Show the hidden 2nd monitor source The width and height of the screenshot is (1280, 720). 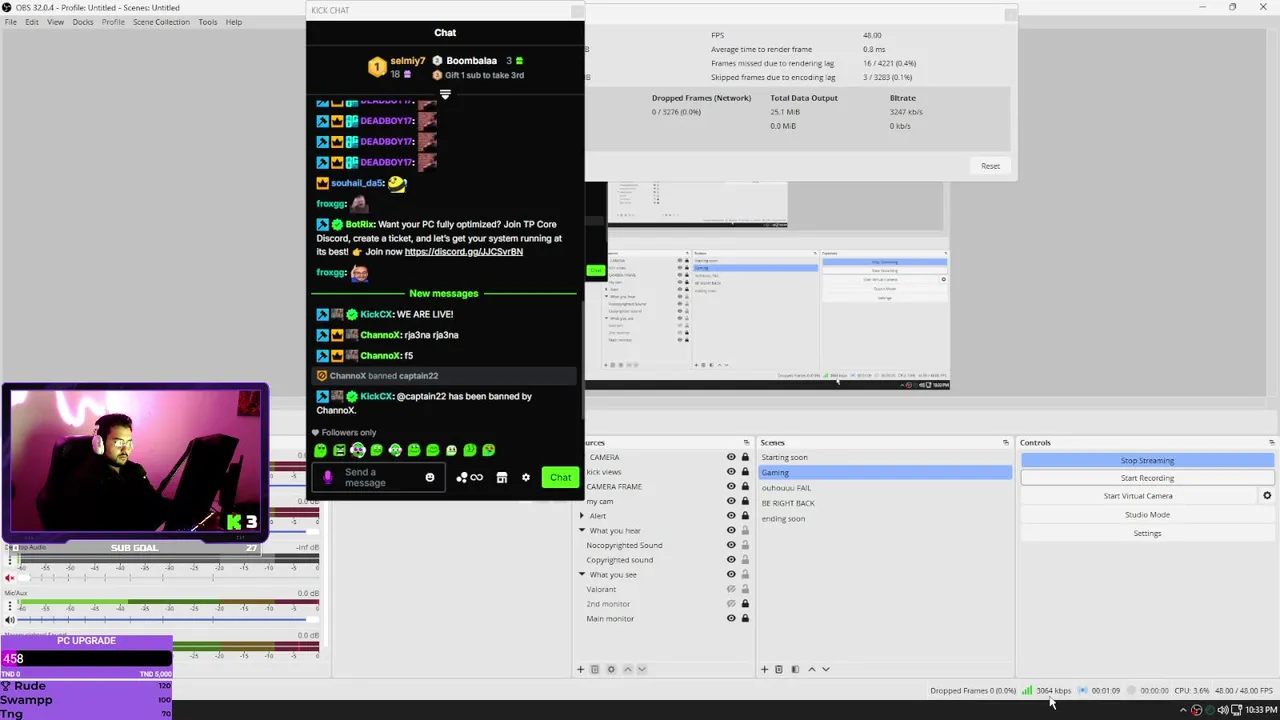[731, 604]
